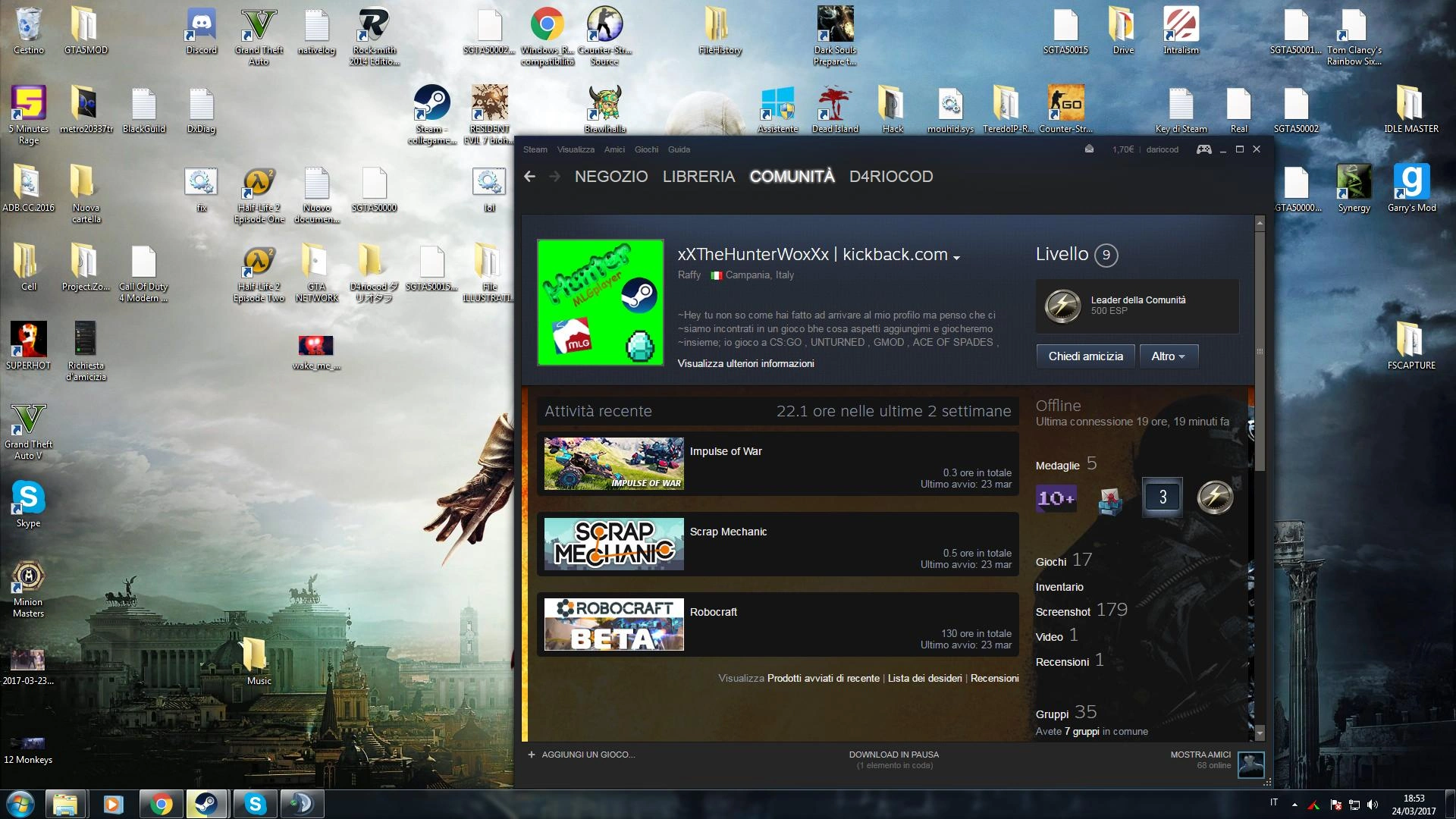
Task: Open the Guida menu
Action: click(x=679, y=149)
